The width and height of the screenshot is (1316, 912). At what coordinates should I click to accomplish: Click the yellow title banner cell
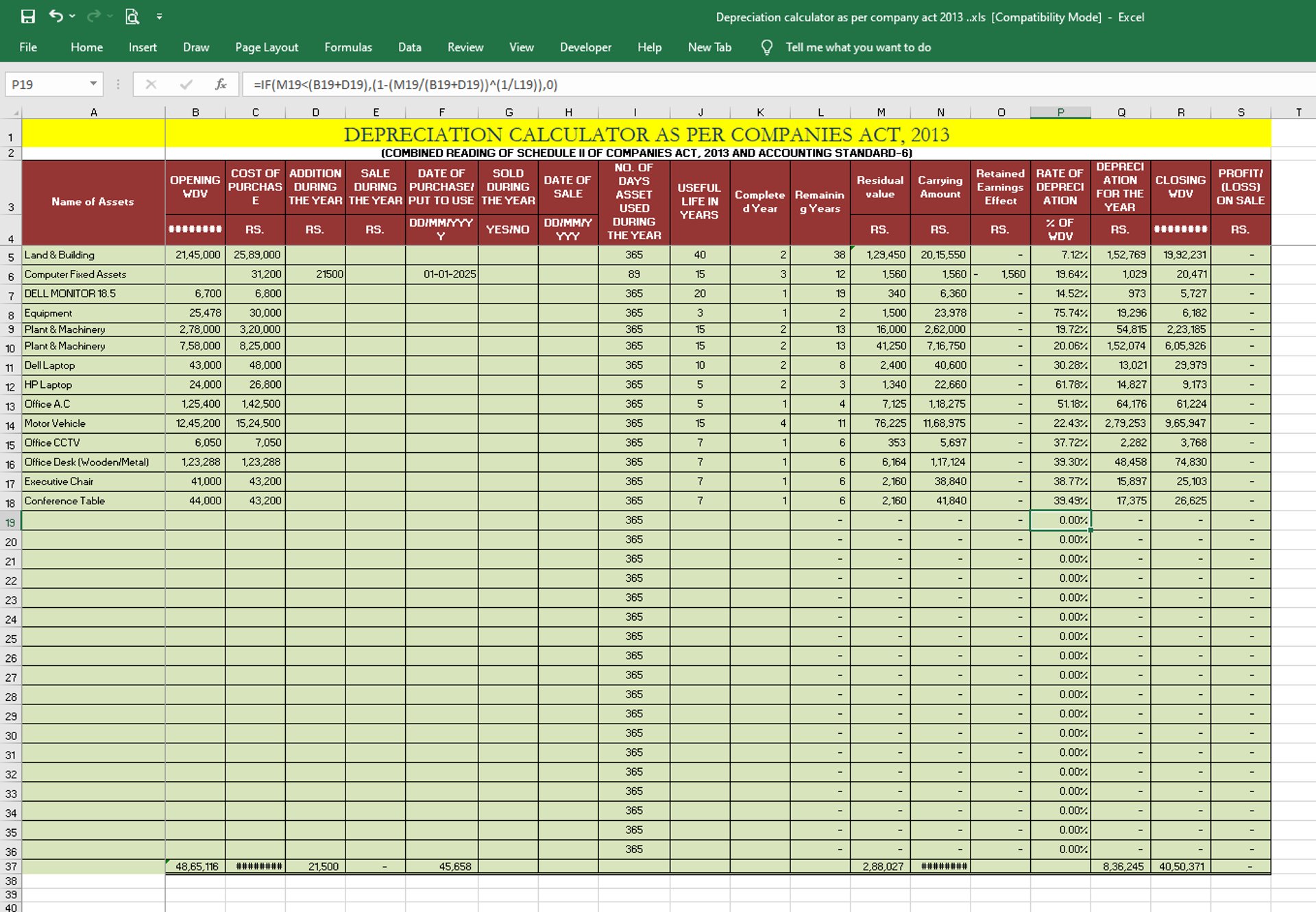(646, 134)
